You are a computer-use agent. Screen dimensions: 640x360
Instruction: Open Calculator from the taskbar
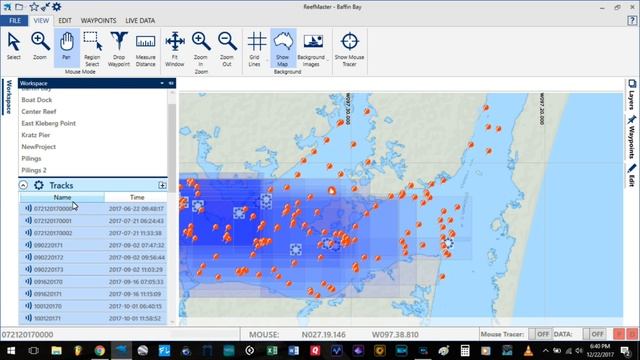[x=465, y=351]
